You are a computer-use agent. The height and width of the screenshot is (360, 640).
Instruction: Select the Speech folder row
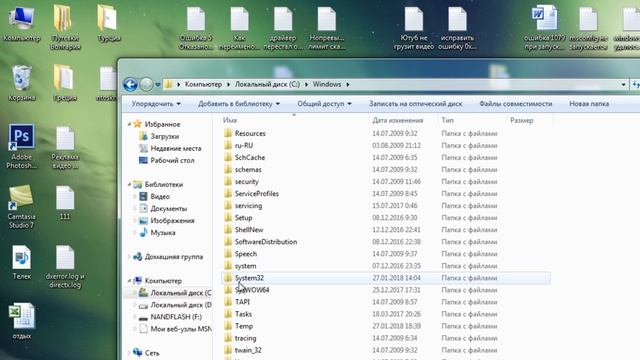pyautogui.click(x=386, y=254)
